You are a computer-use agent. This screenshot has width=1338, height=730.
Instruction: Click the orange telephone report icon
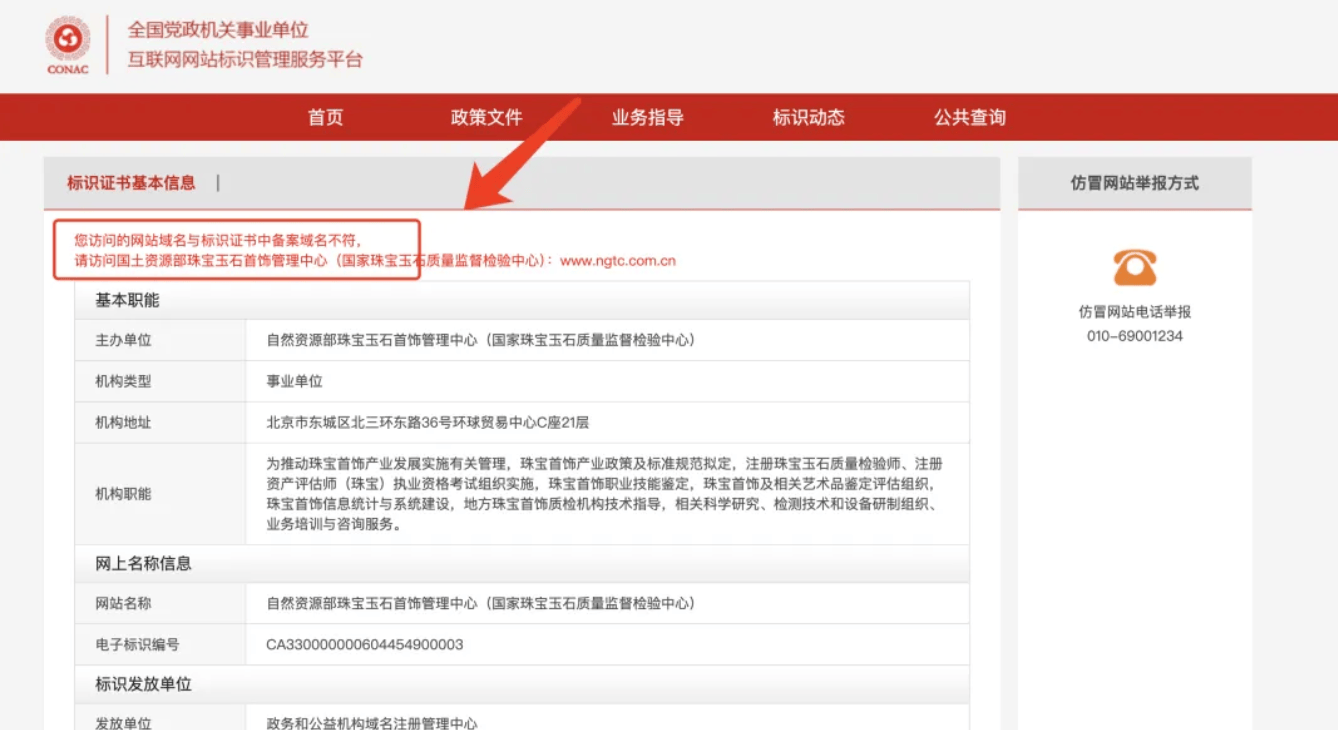click(x=1134, y=268)
